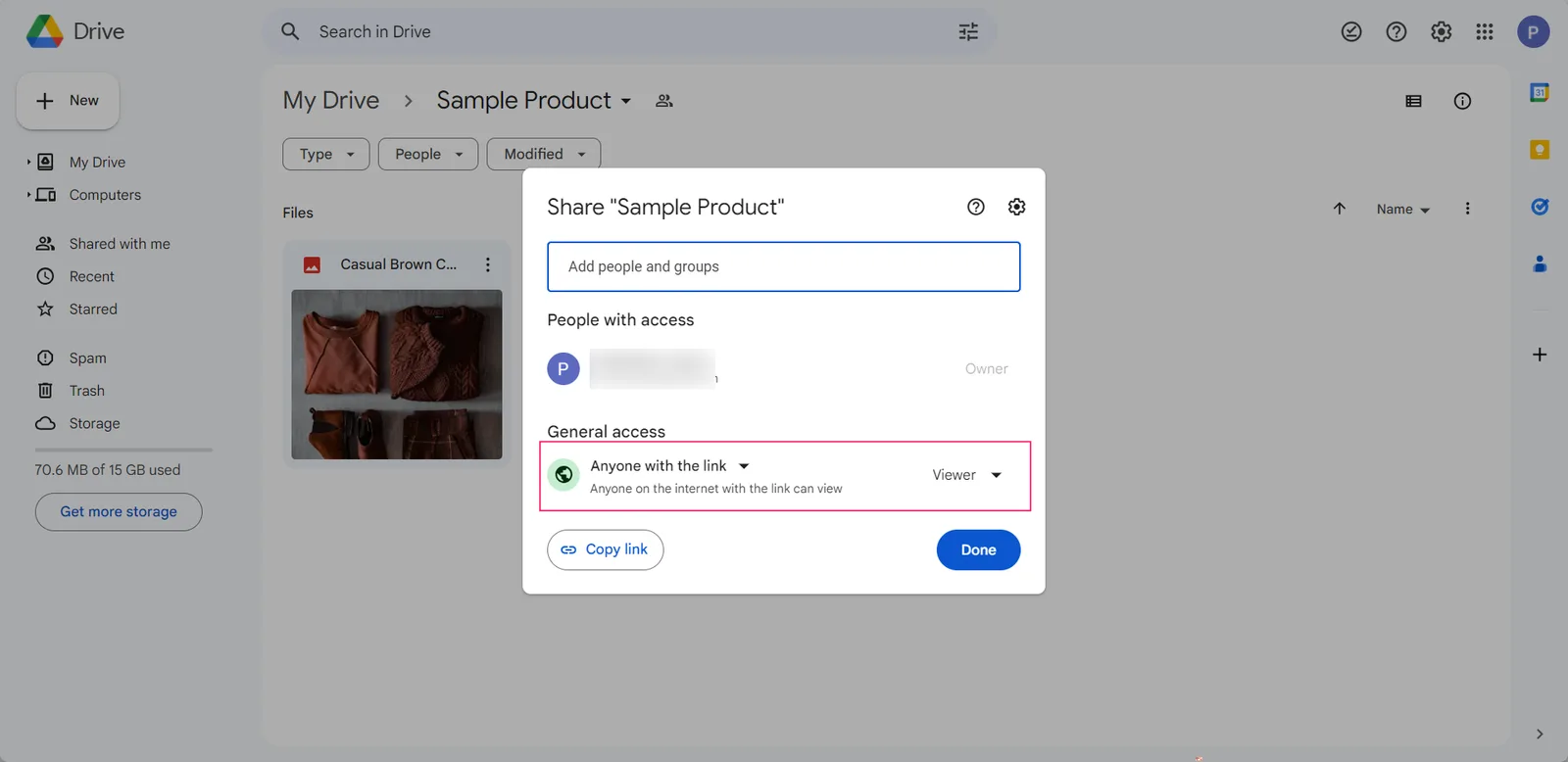Switch to list layout view
This screenshot has height=762, width=1568.
[1413, 101]
